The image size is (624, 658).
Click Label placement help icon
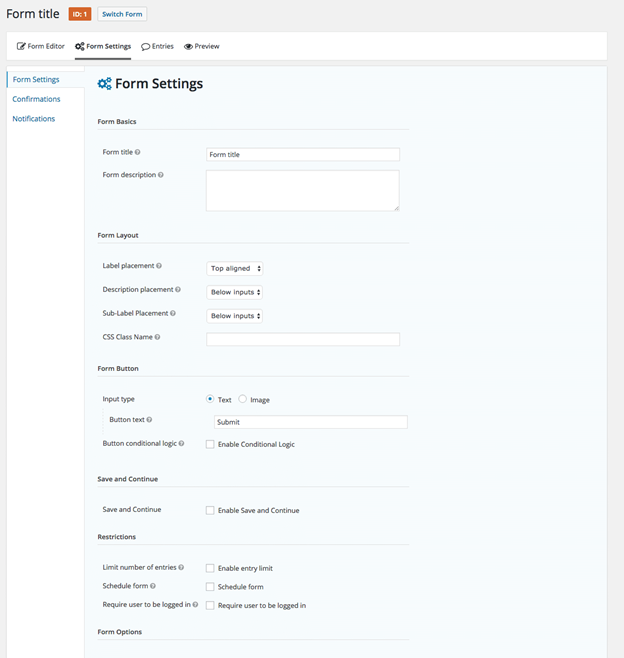point(159,266)
